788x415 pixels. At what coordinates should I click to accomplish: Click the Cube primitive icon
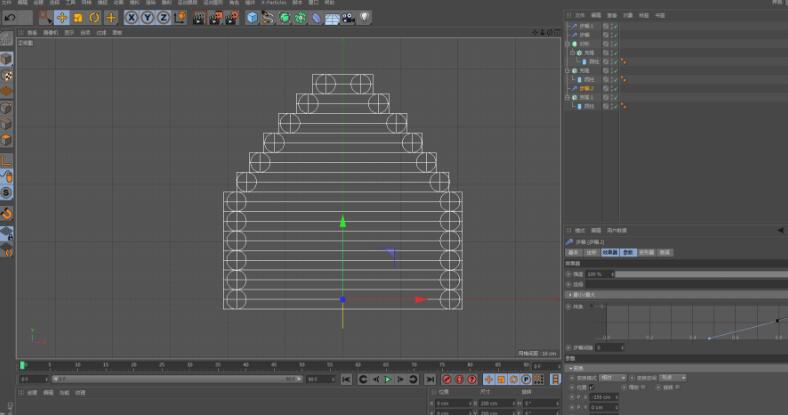point(252,17)
